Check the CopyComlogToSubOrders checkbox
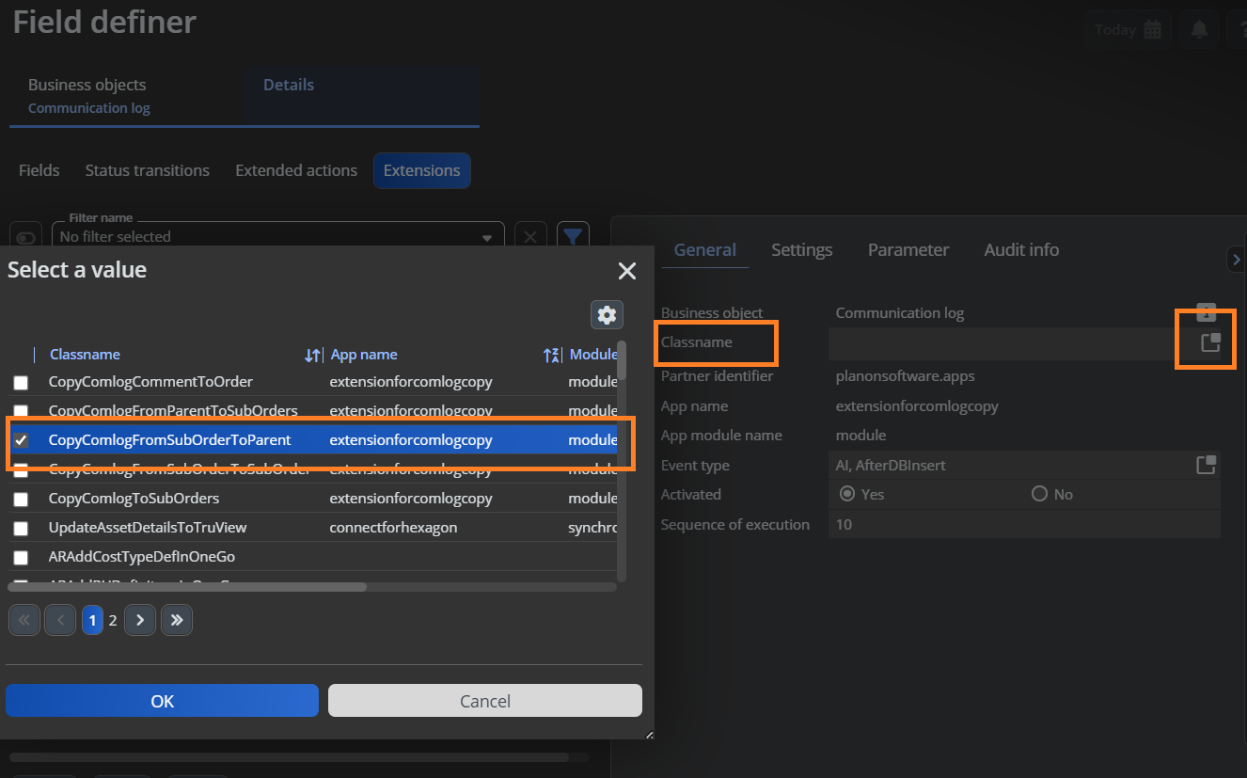 click(21, 498)
